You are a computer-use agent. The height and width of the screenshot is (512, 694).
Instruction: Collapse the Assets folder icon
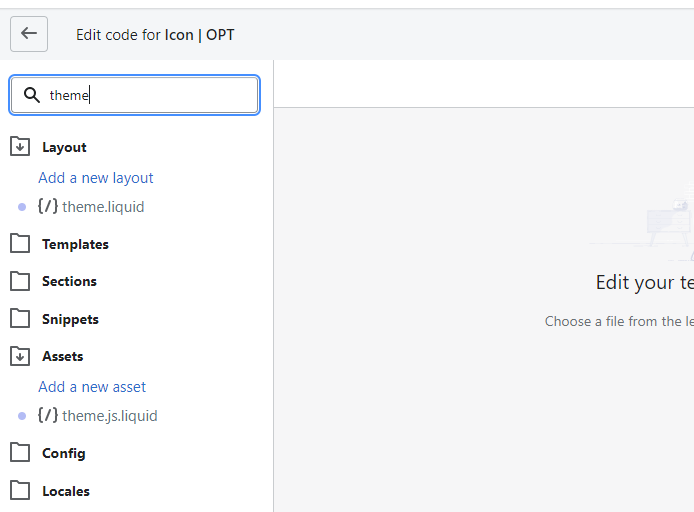tap(20, 356)
